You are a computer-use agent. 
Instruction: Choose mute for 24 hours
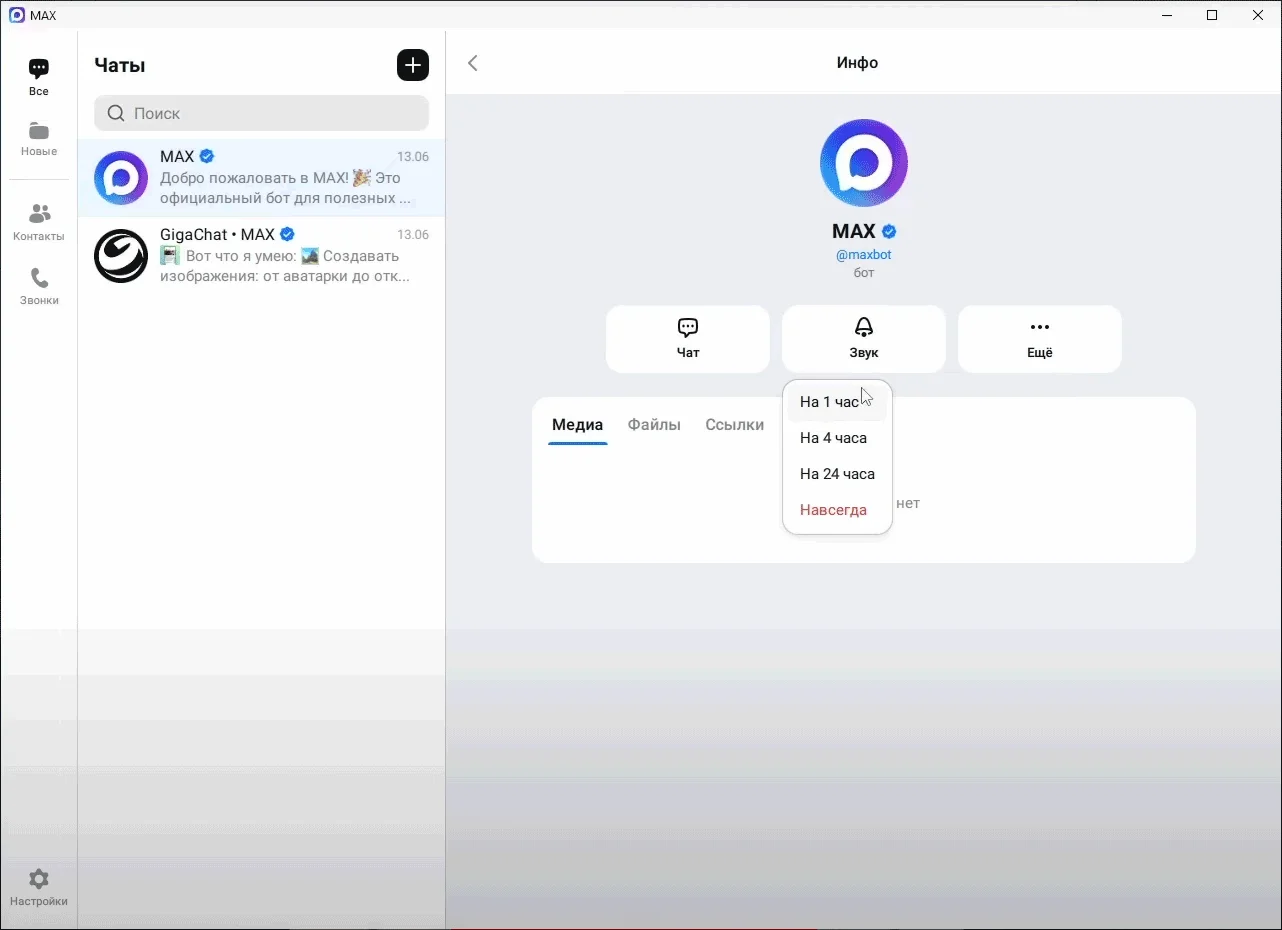[837, 474]
